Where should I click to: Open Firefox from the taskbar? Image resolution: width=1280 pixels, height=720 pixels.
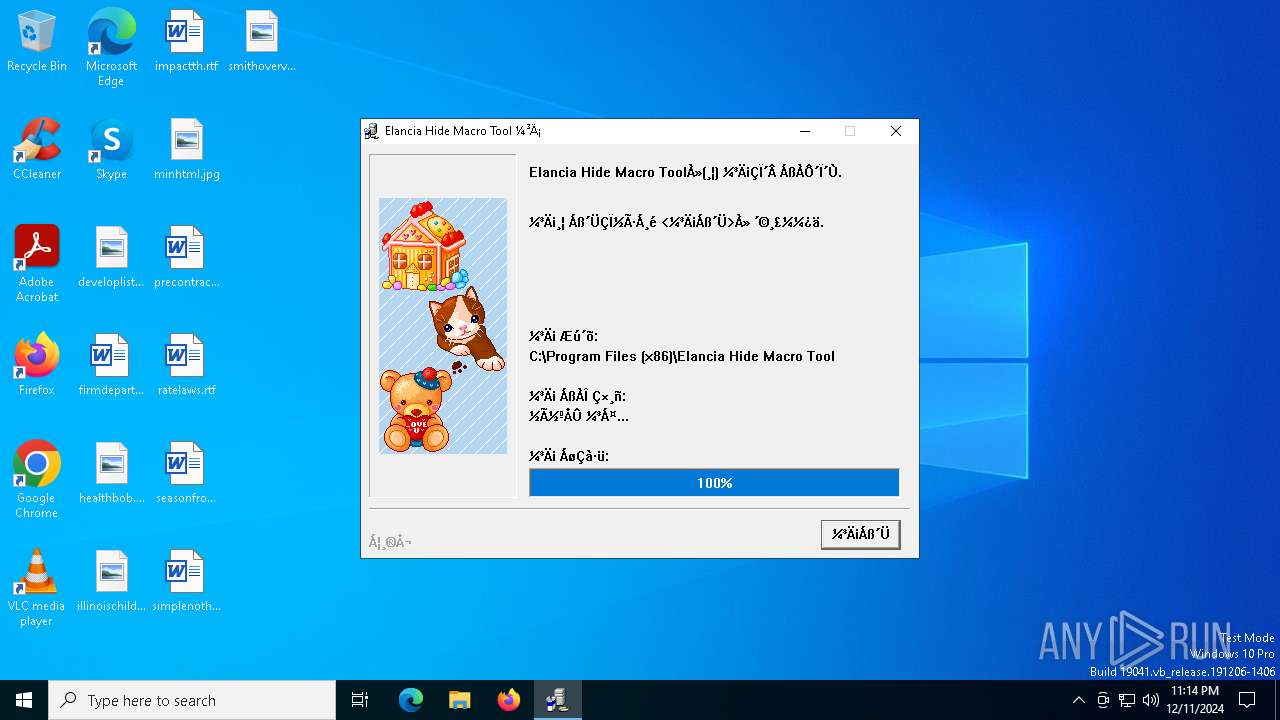509,700
